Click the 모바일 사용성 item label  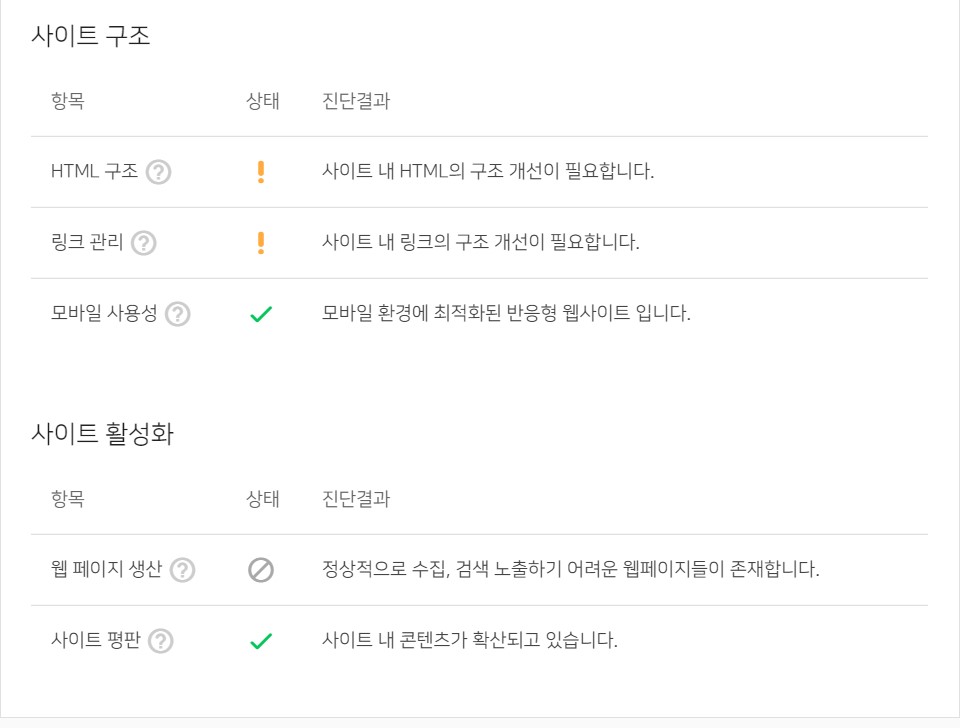click(104, 314)
